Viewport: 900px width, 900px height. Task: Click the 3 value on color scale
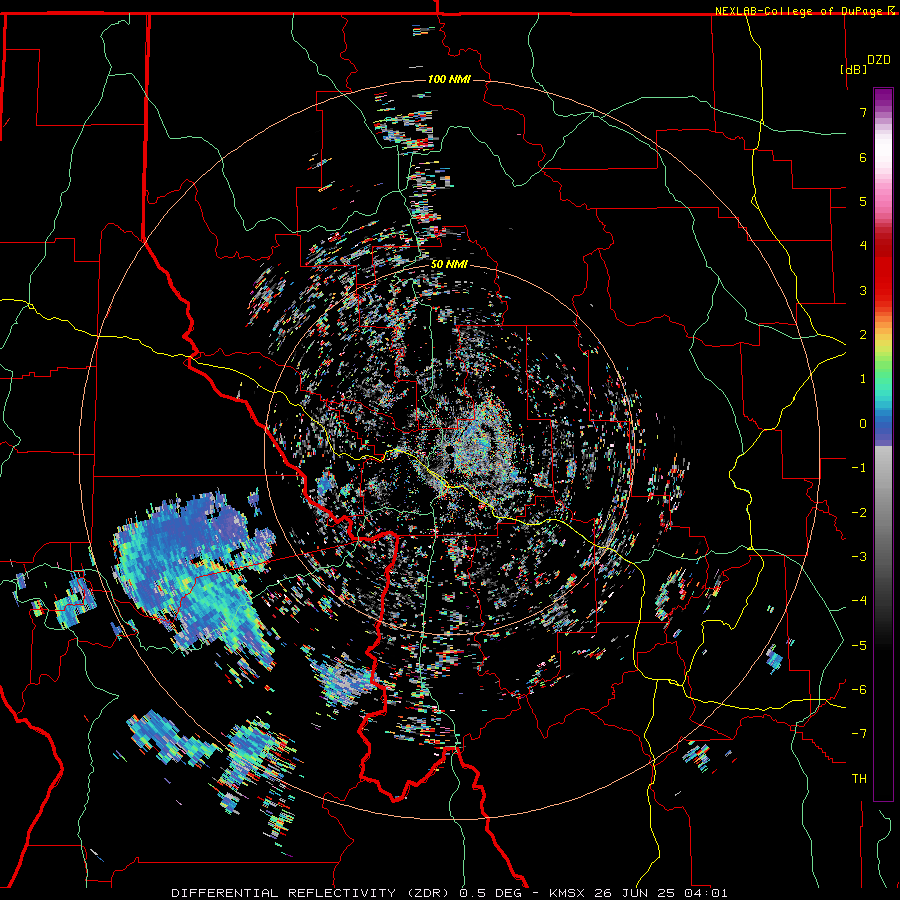863,290
